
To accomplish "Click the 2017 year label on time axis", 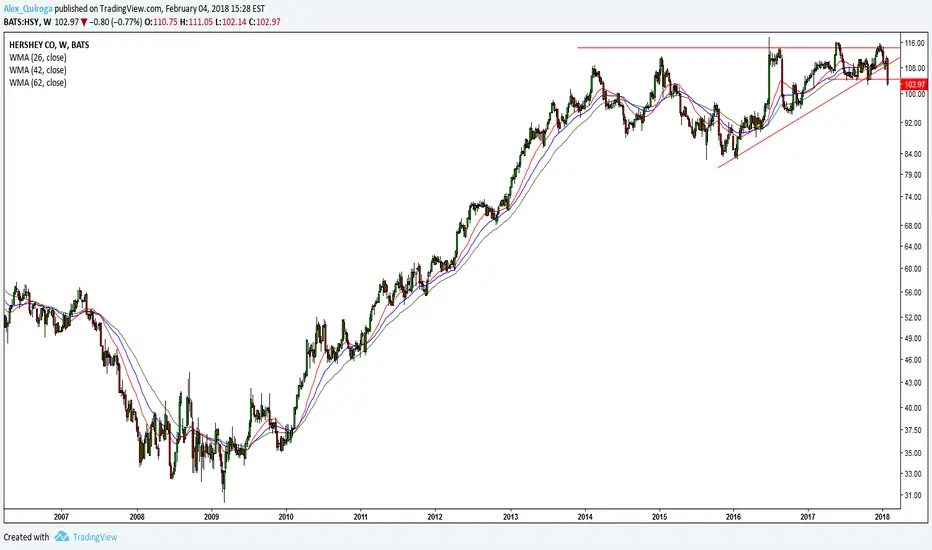I will click(x=808, y=517).
